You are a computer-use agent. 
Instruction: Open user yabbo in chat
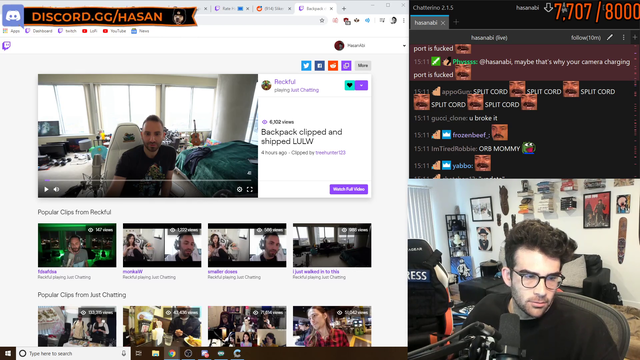462,166
